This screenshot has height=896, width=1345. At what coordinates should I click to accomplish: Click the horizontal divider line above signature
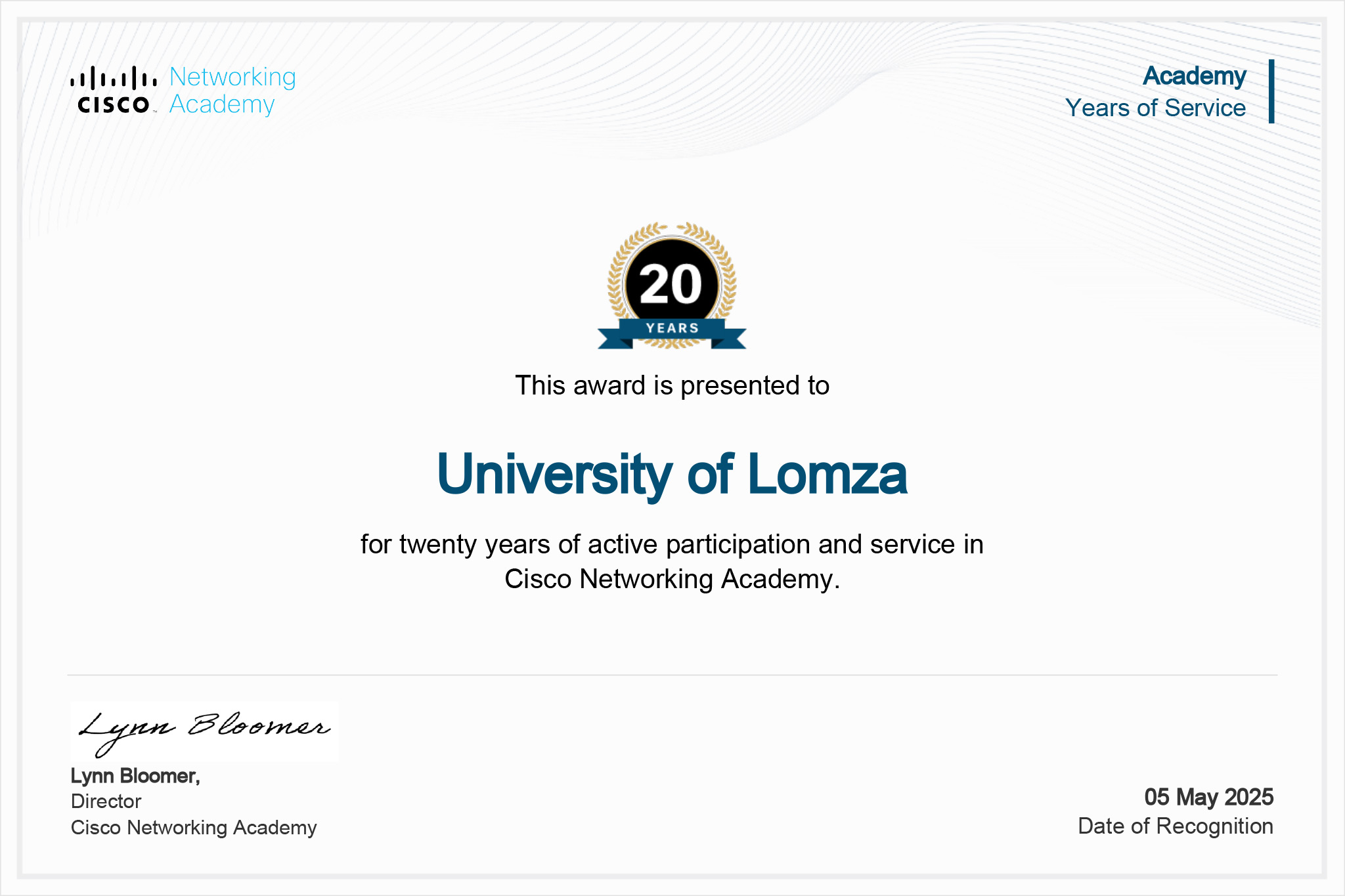[672, 675]
